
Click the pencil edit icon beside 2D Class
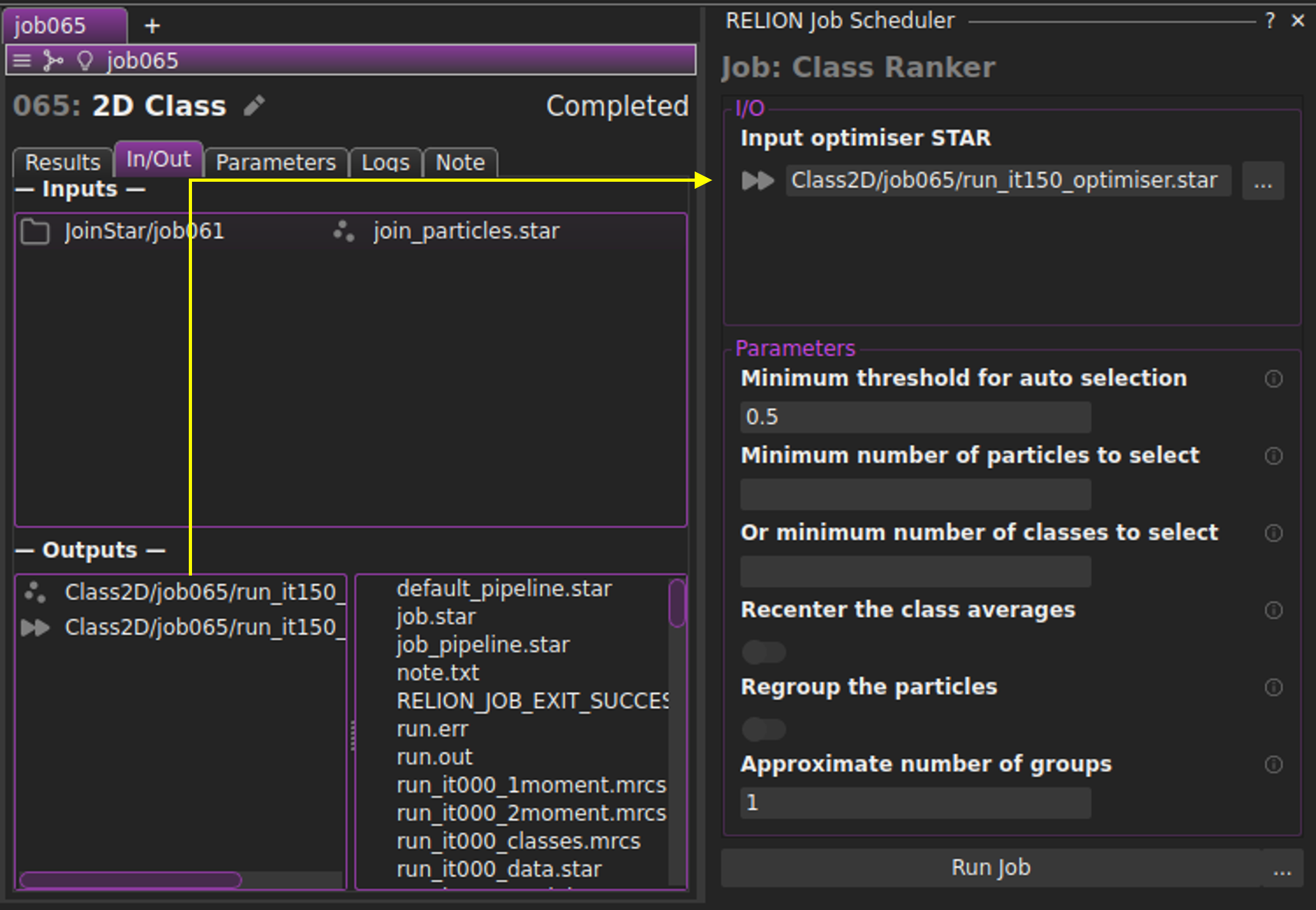point(254,106)
